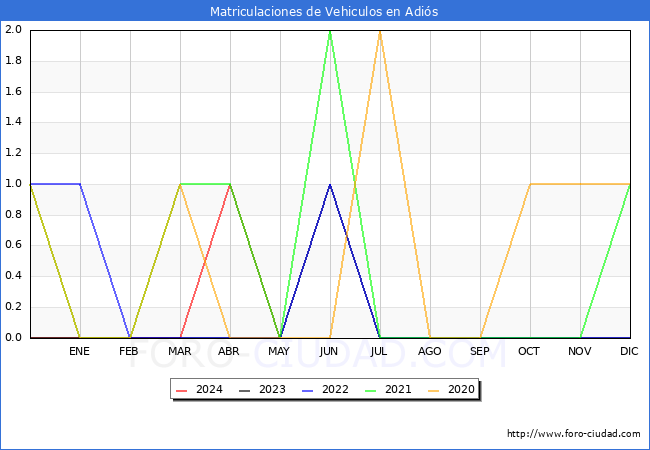
Task: Click the red 2024 legend color marker
Action: [182, 390]
